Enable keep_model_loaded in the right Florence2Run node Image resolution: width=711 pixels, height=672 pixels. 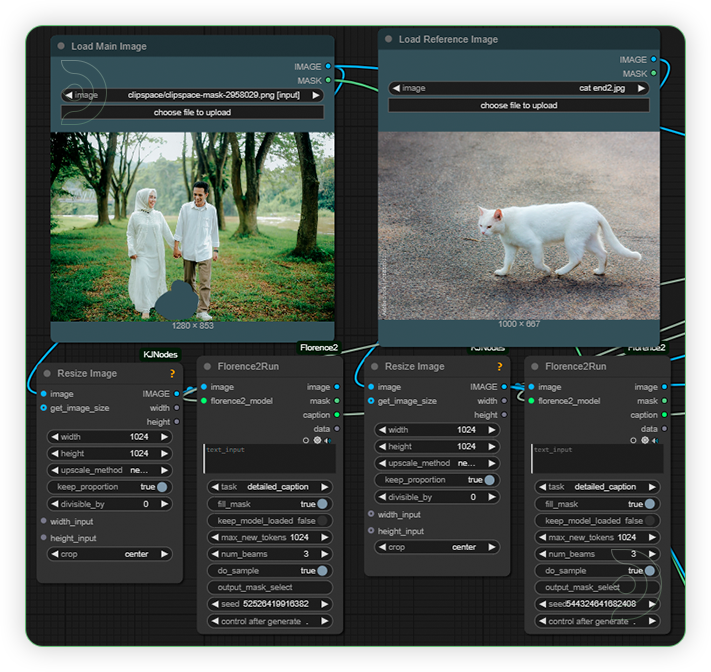point(597,521)
